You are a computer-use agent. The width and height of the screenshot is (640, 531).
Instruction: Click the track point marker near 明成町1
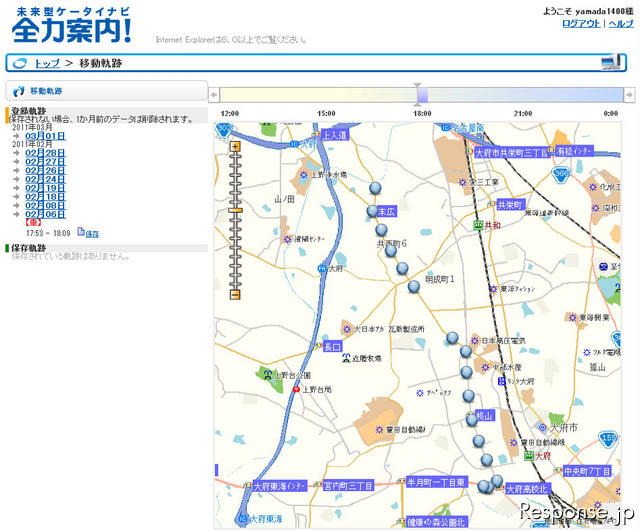click(x=414, y=286)
